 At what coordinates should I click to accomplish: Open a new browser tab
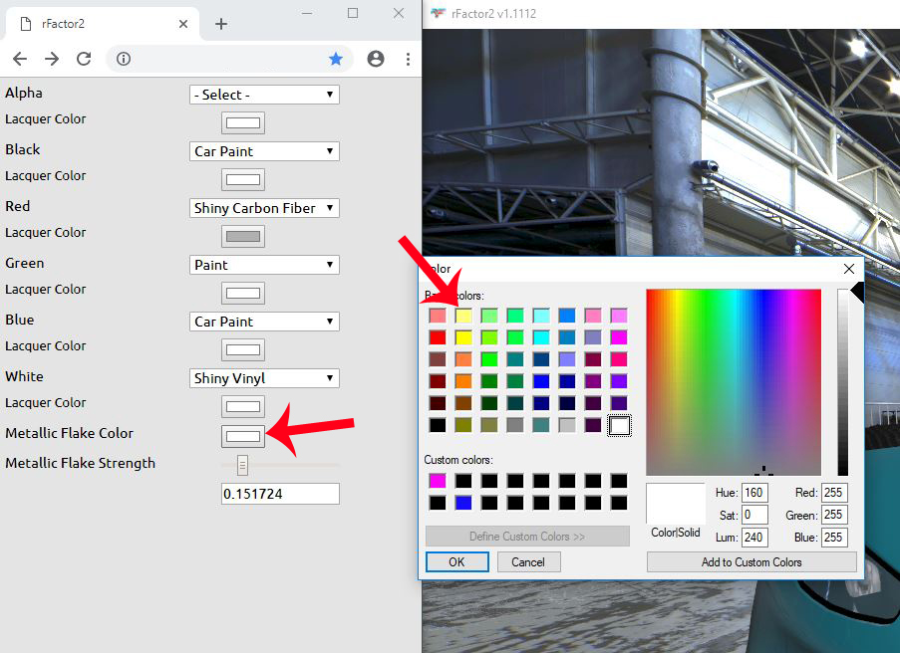pos(221,24)
